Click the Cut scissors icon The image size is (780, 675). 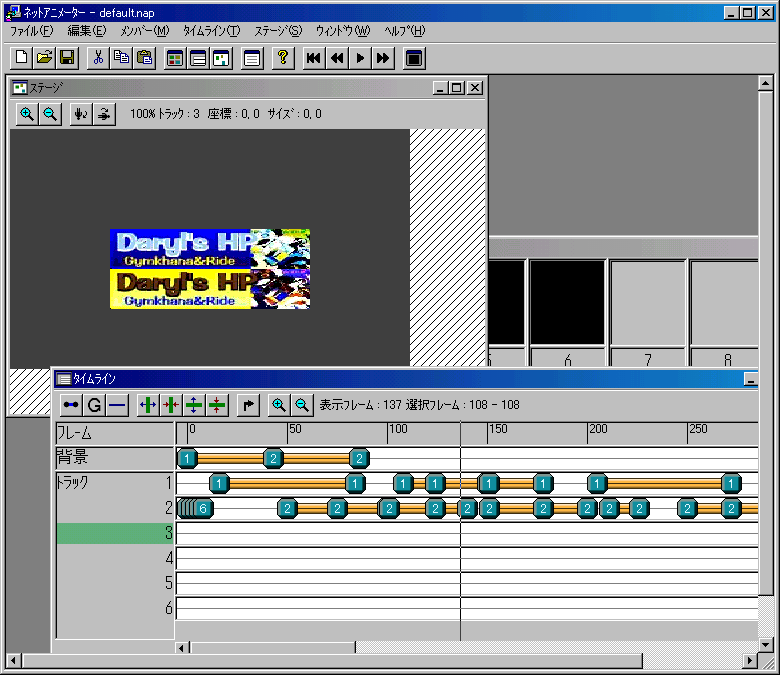click(x=98, y=58)
